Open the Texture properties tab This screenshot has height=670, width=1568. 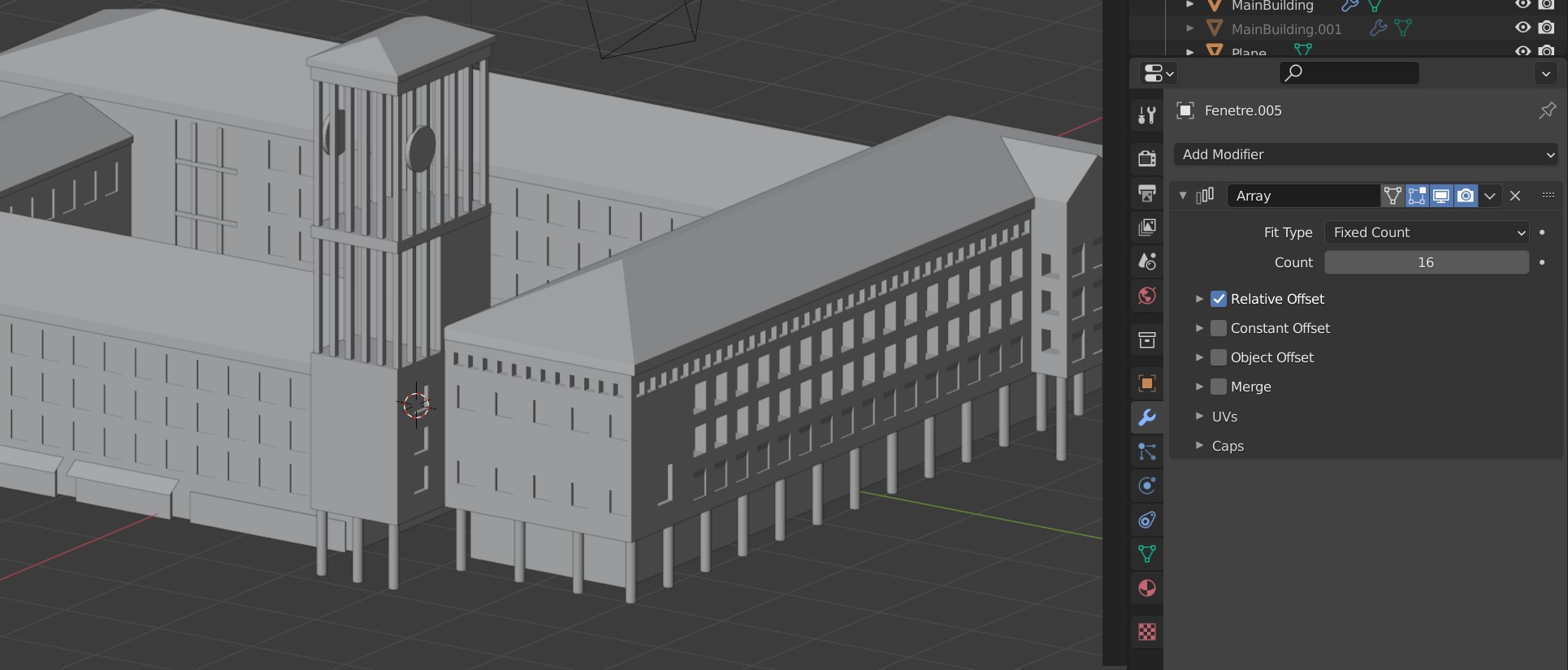tap(1147, 632)
